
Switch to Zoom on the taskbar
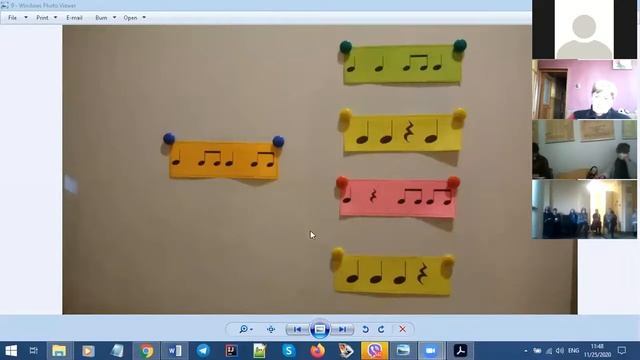431,351
